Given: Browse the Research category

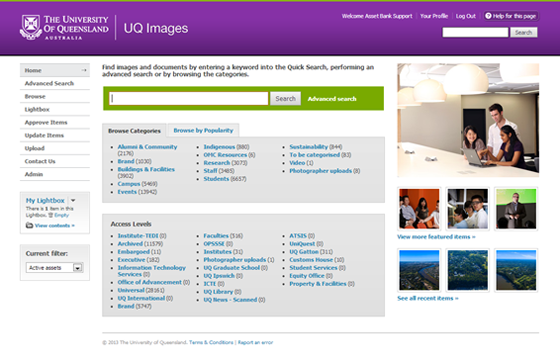Looking at the screenshot, I should 217,163.
